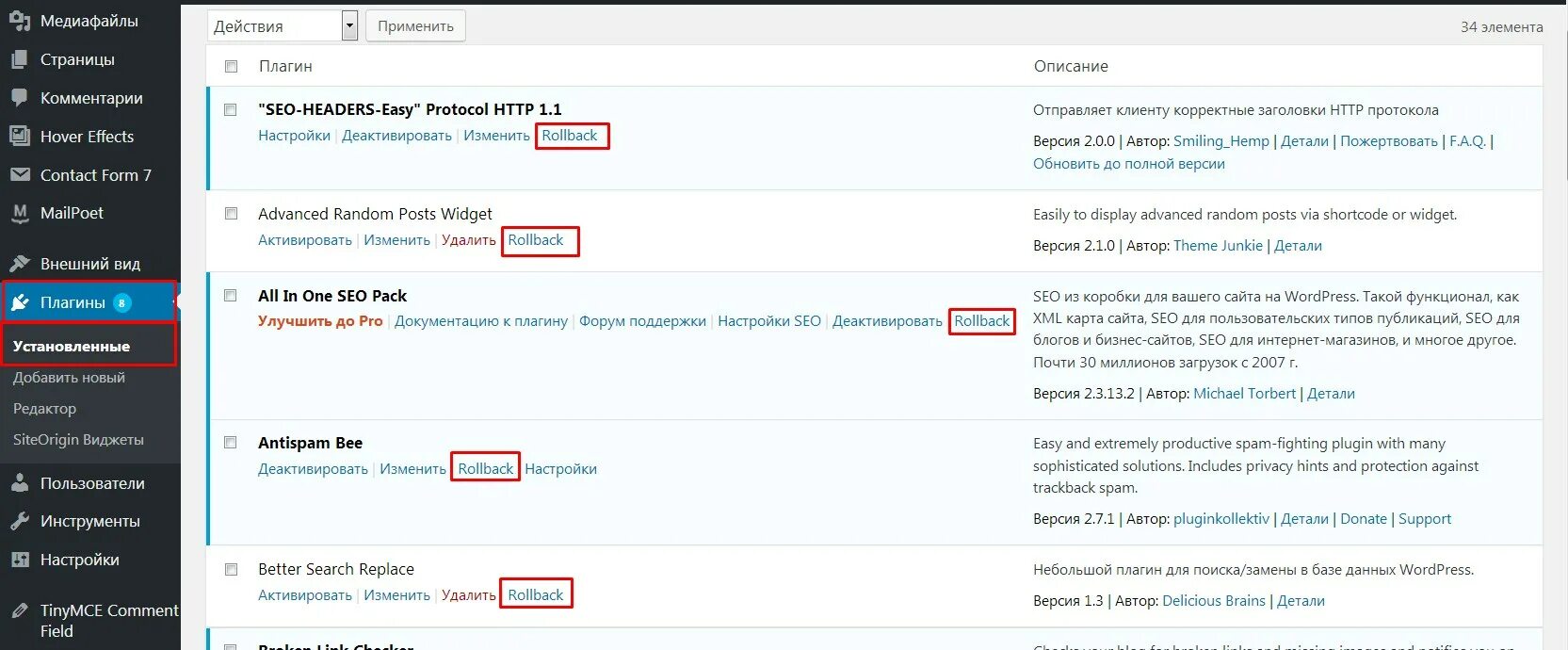Viewport: 1568px width, 650px height.
Task: Open pluginkollektiv author link
Action: coord(1221,519)
